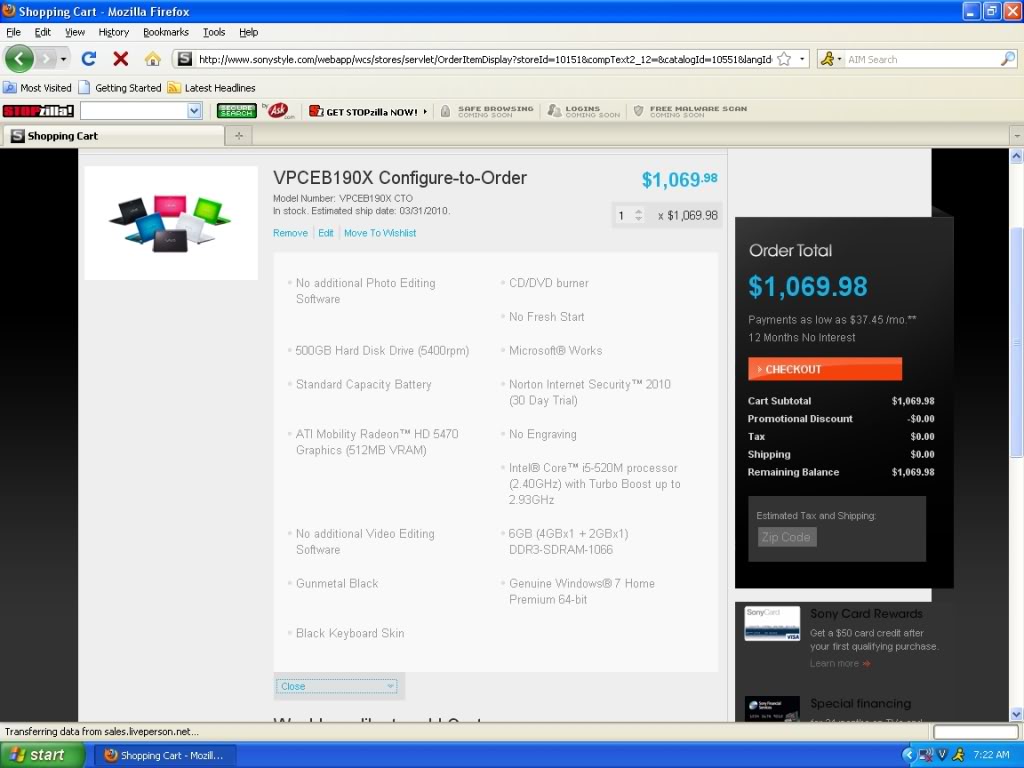
Task: Reload the page with the Refresh icon
Action: point(89,59)
